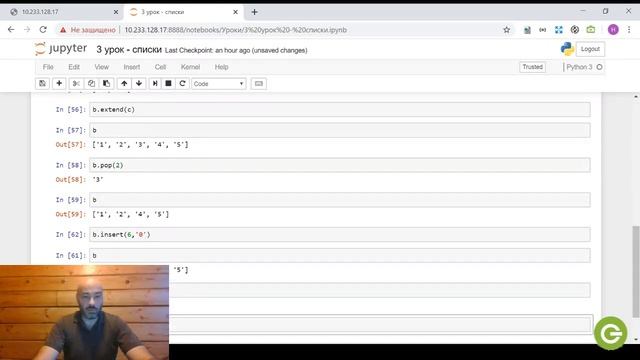Image resolution: width=640 pixels, height=360 pixels.
Task: Paste cells below icon
Action: coord(106,84)
